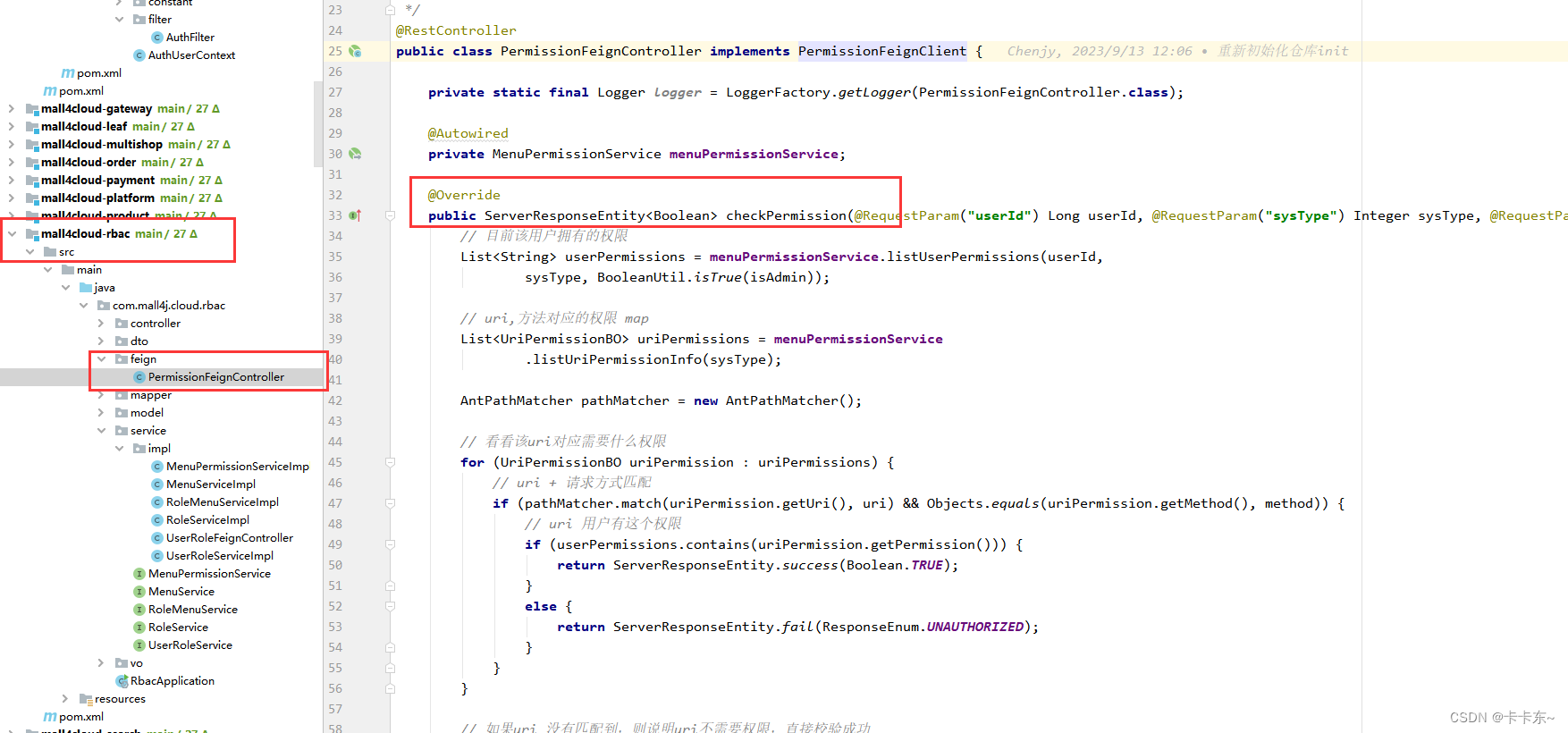
Task: Click the @Override annotation on line 32
Action: click(464, 195)
